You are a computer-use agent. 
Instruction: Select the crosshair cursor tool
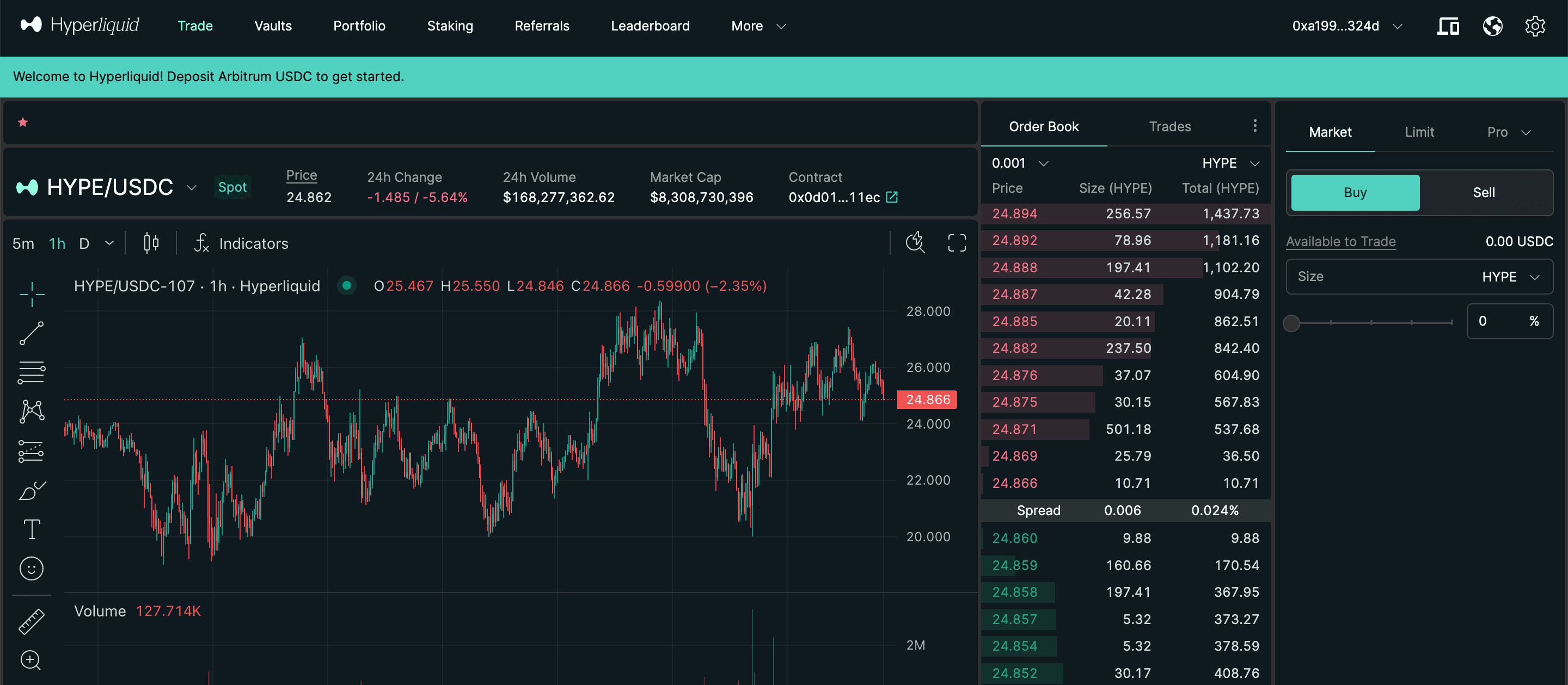point(32,295)
